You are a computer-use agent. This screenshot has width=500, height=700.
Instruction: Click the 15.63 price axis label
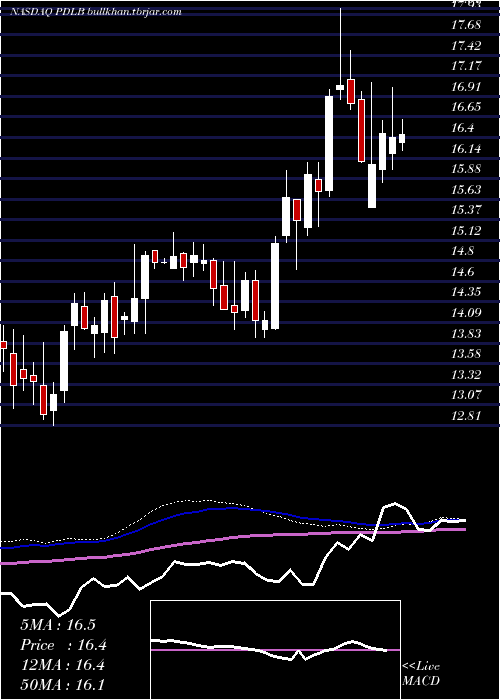point(466,190)
